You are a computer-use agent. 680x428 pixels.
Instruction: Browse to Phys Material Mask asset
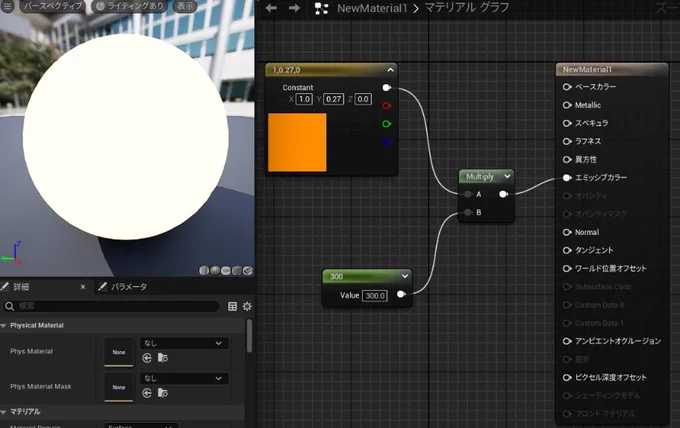pos(163,393)
